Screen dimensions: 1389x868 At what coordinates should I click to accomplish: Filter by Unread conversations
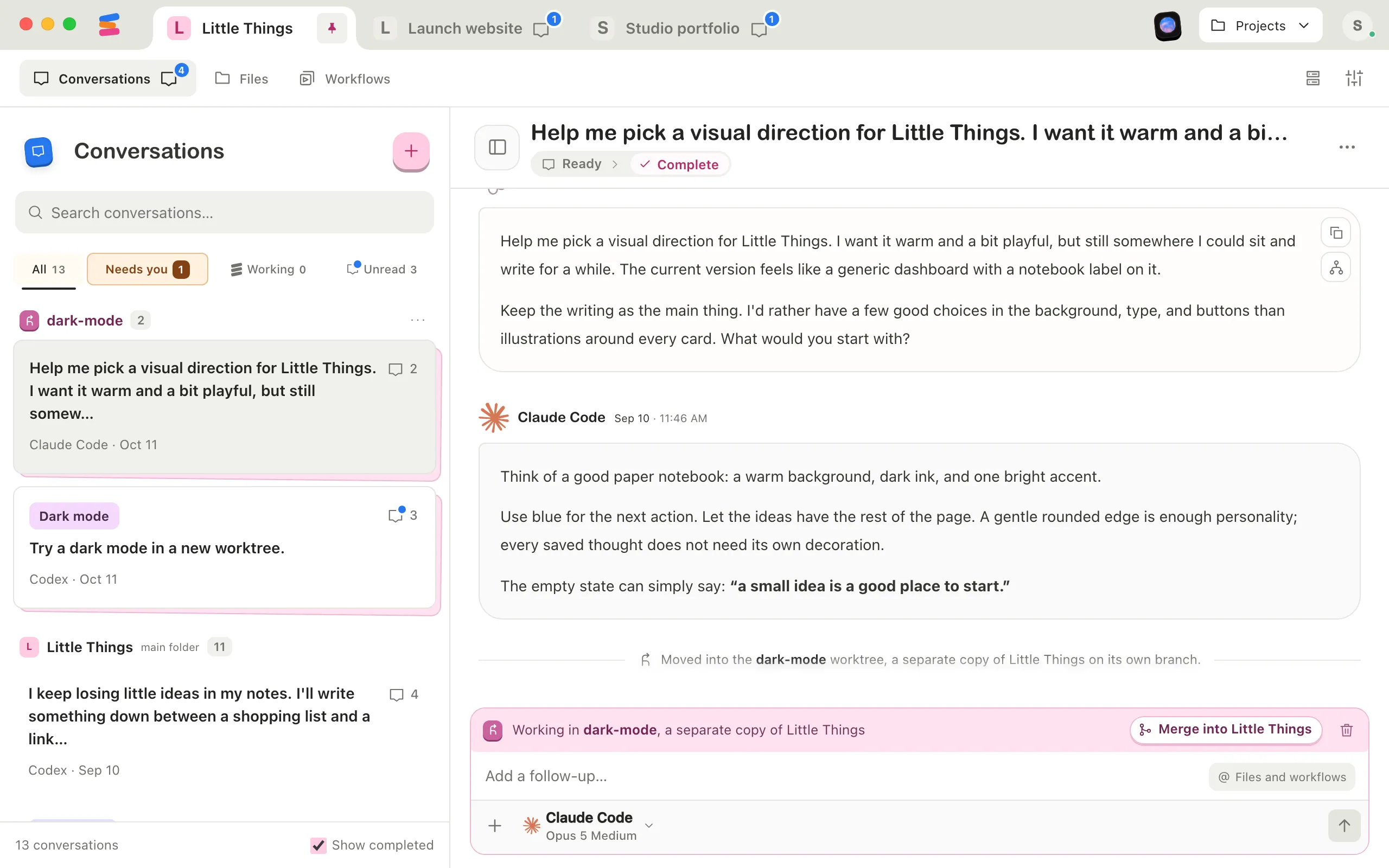coord(383,269)
